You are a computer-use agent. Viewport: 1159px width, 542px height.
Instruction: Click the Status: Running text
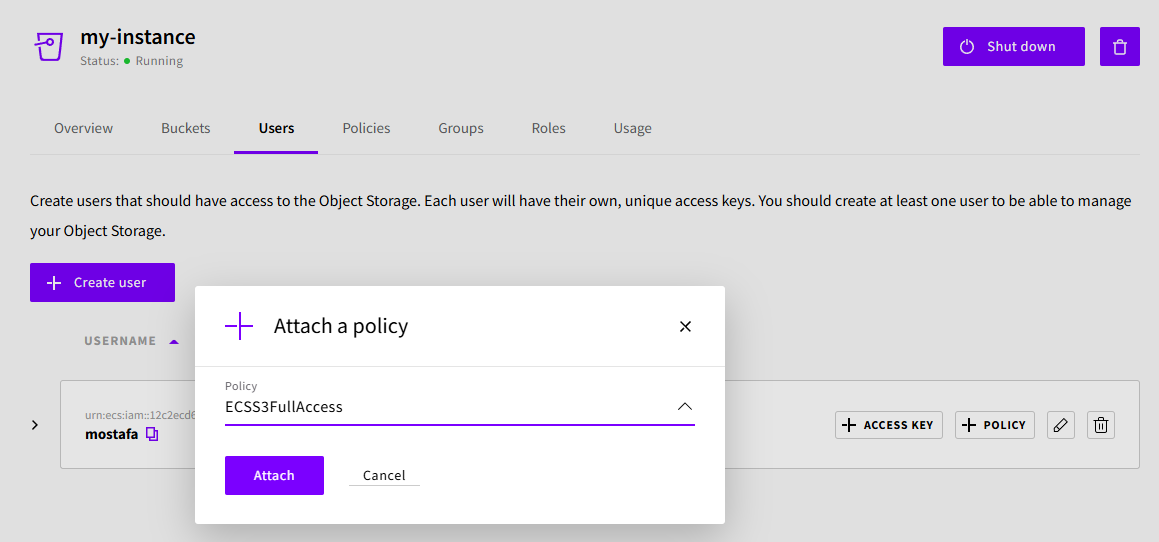(x=132, y=61)
